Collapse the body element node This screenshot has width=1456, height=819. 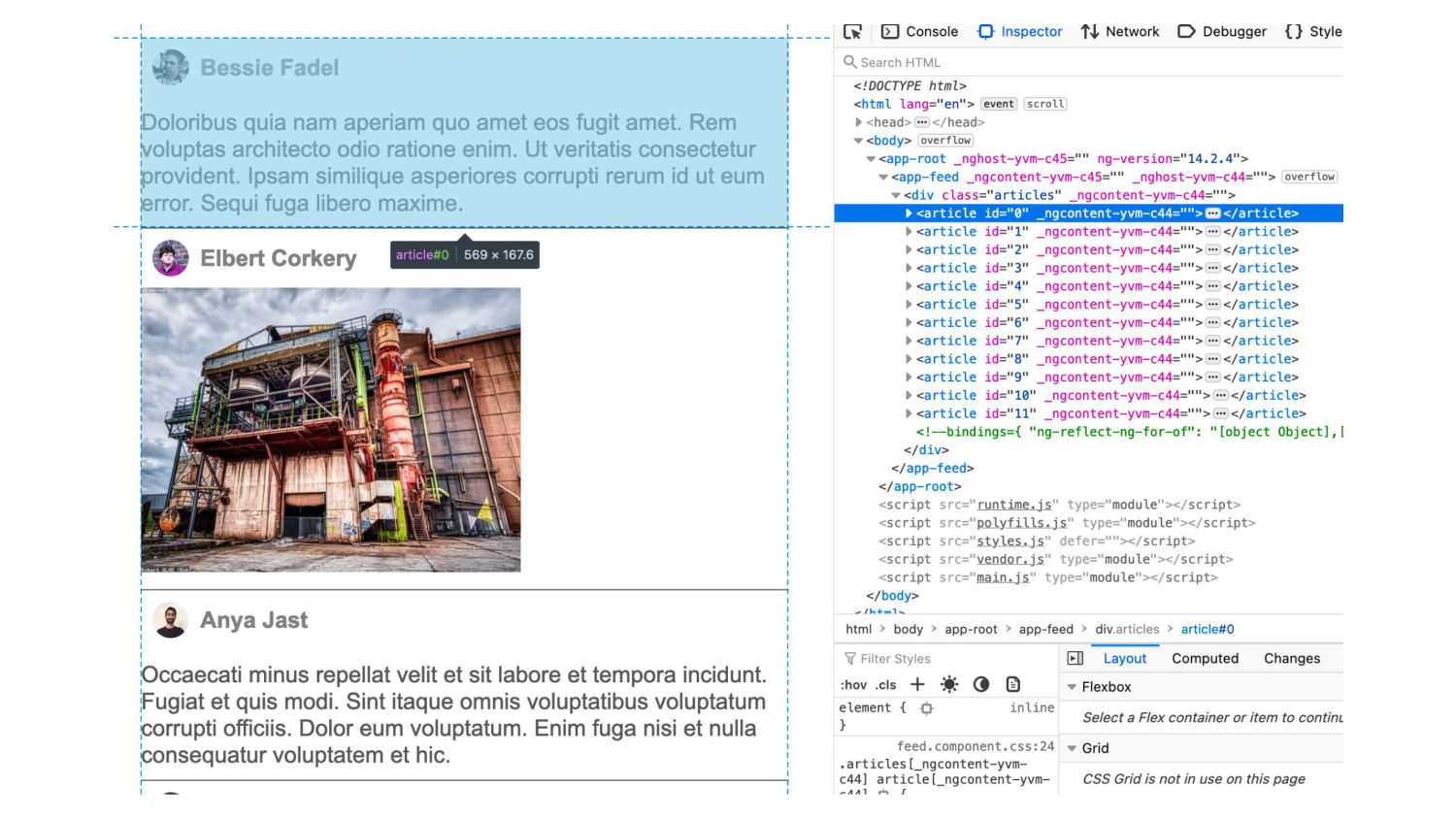[x=859, y=141]
